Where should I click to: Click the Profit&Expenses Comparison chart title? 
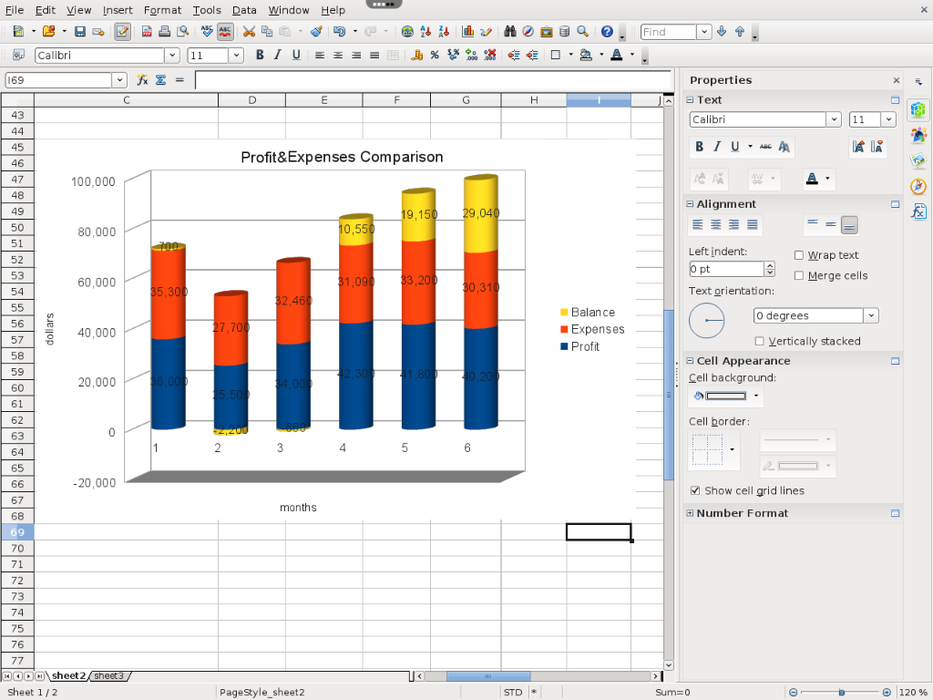point(341,157)
